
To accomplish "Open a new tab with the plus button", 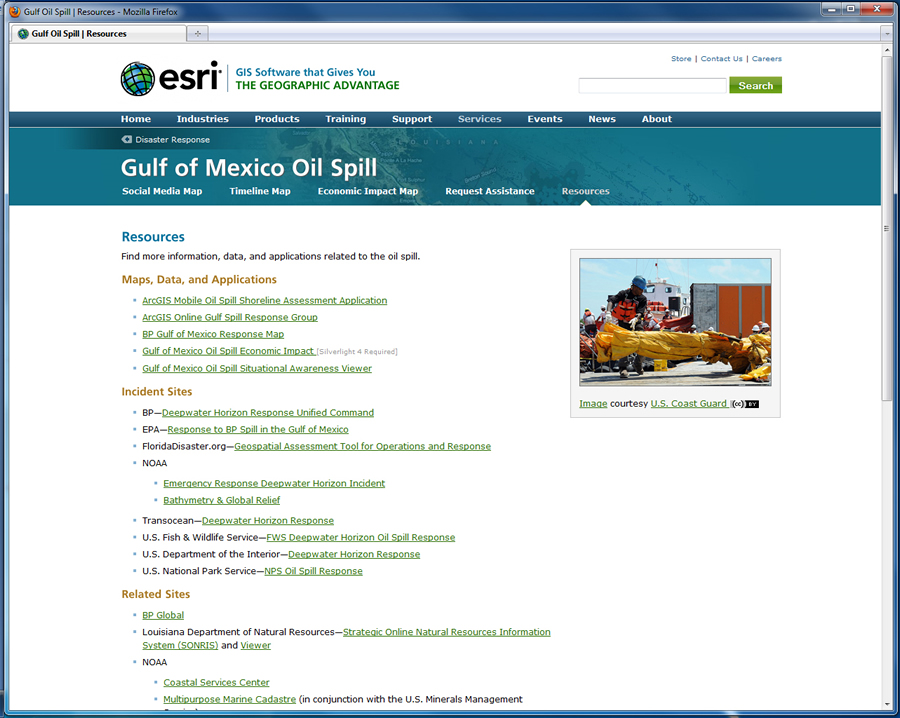I will 197,33.
